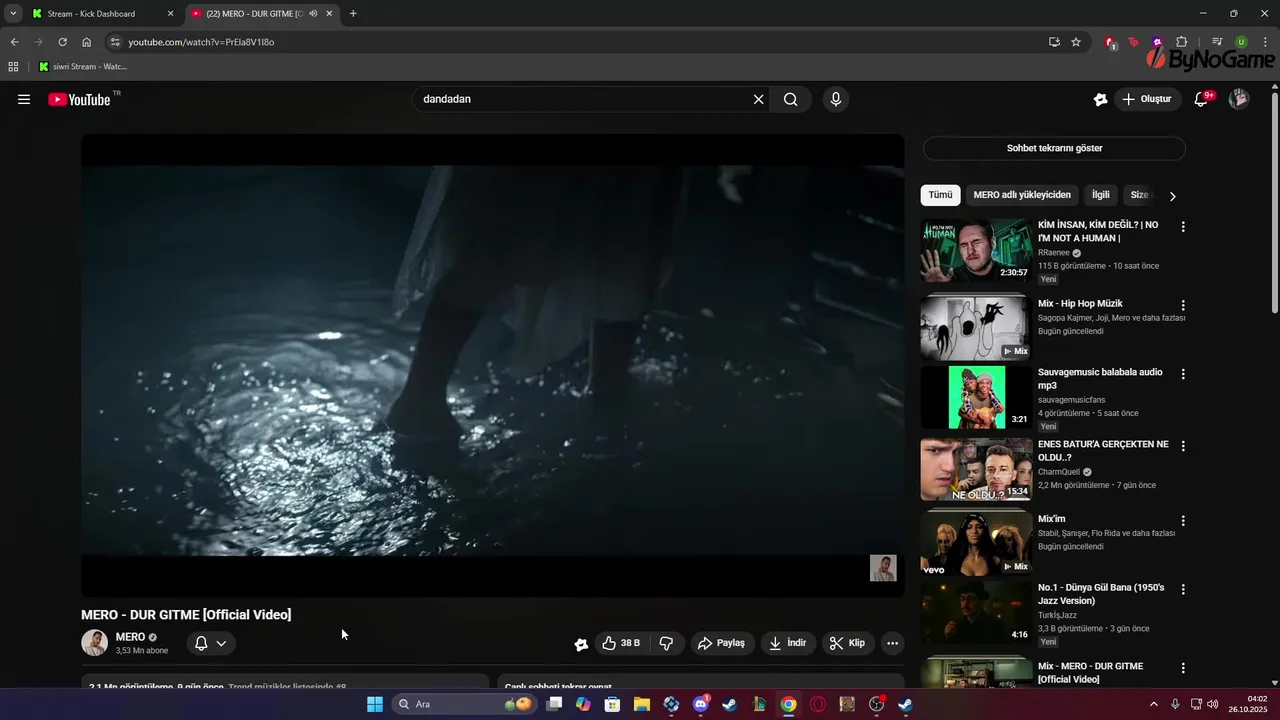Open the Windows Start menu
Viewport: 1280px width, 720px height.
[x=375, y=704]
